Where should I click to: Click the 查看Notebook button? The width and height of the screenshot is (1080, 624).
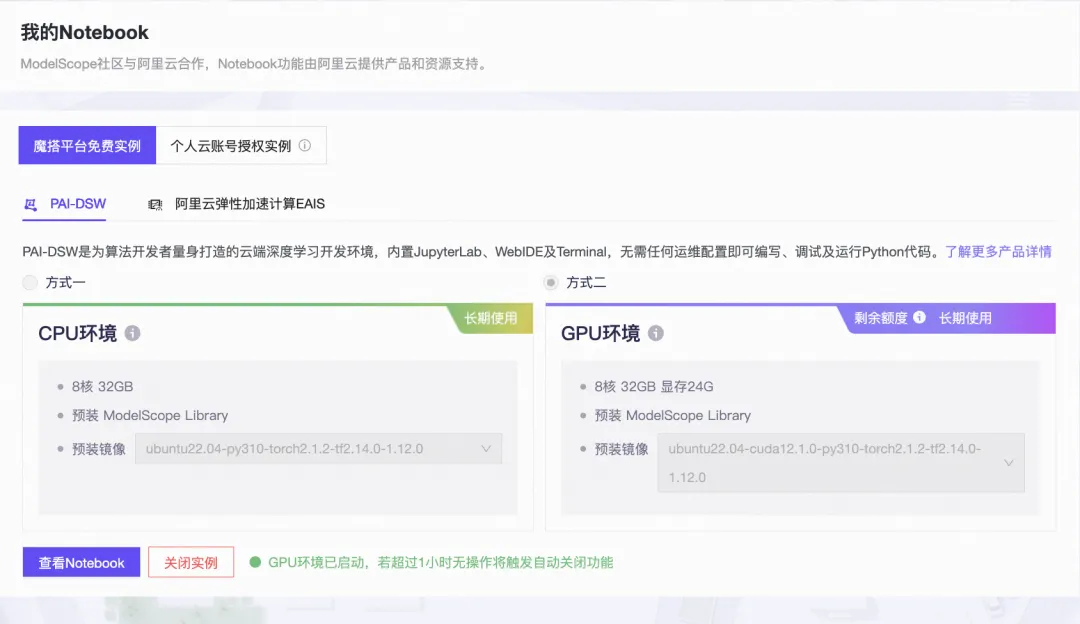pos(80,562)
